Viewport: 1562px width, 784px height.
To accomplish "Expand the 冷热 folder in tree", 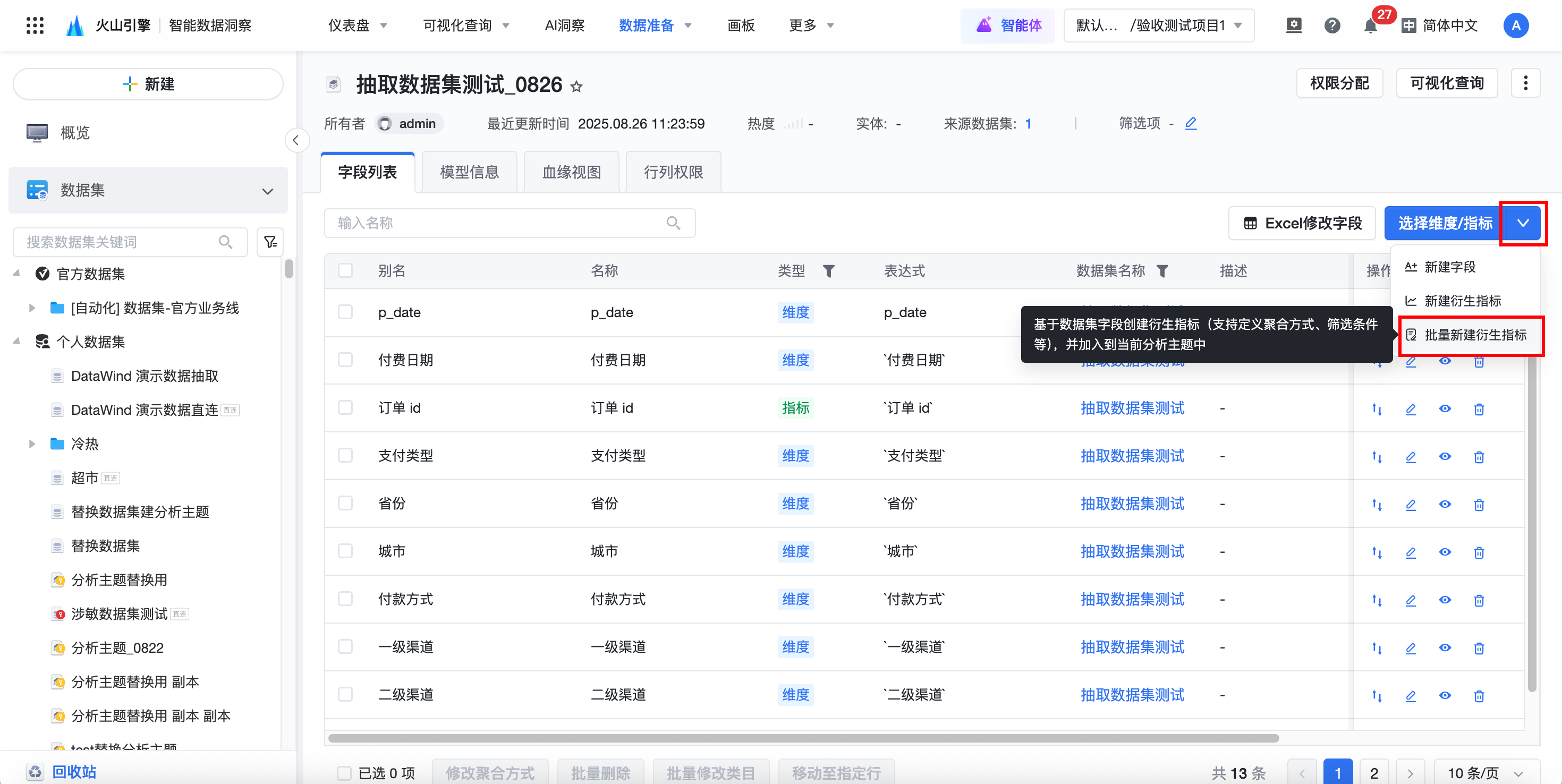I will pos(32,444).
